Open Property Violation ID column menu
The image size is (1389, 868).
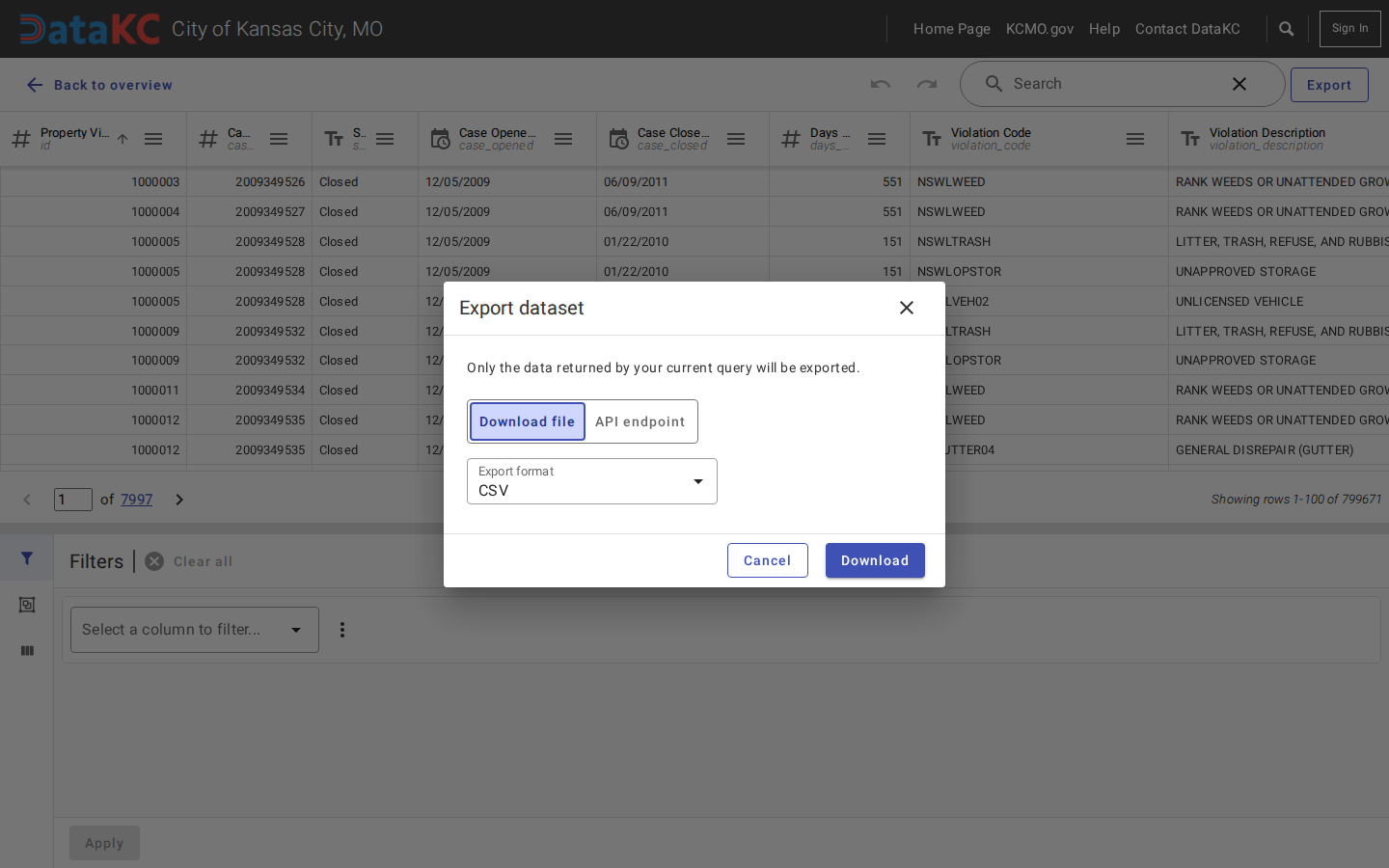[153, 139]
